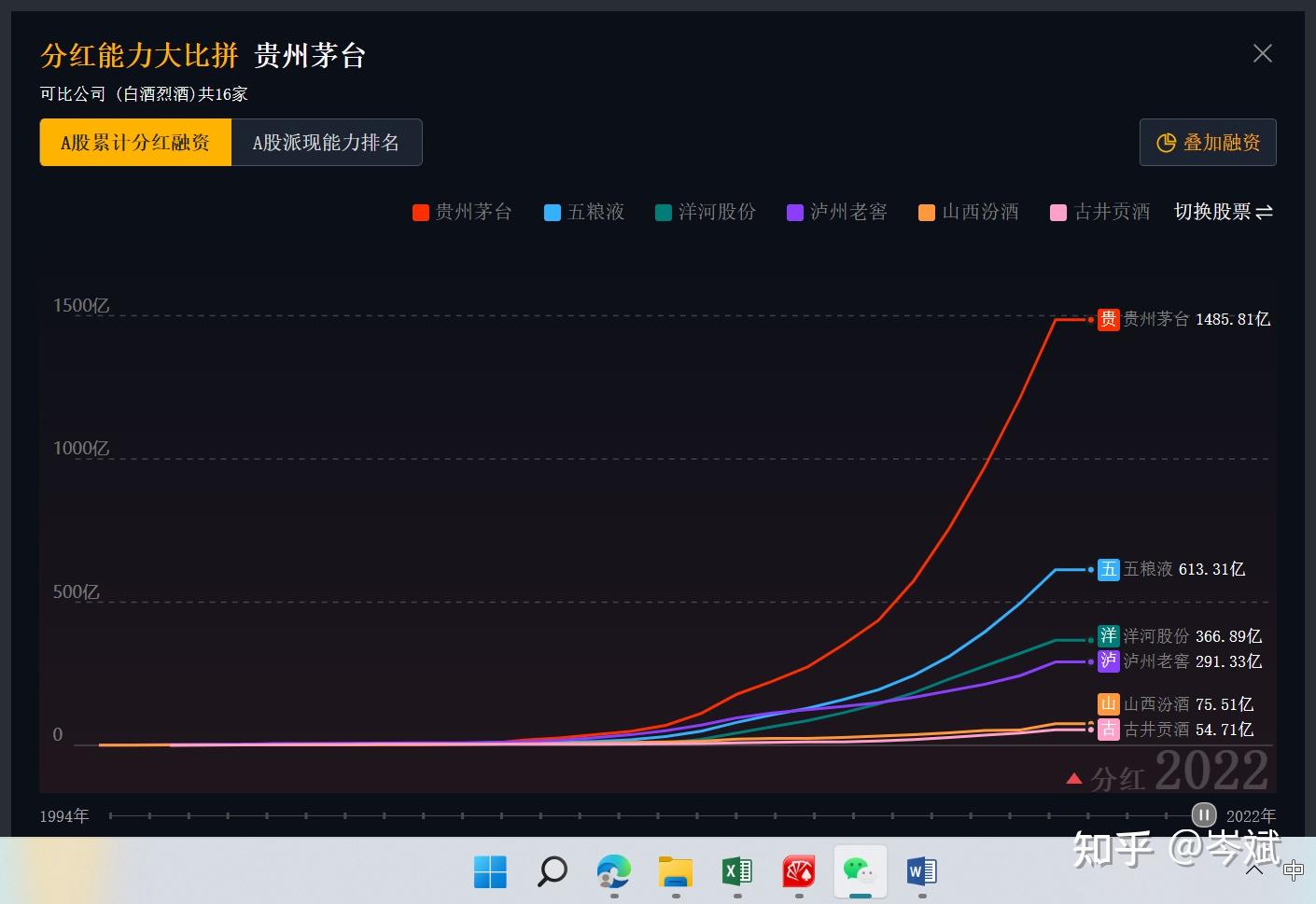This screenshot has height=904, width=1316.
Task: Click the 2022年 end label on timeline
Action: click(x=1251, y=816)
